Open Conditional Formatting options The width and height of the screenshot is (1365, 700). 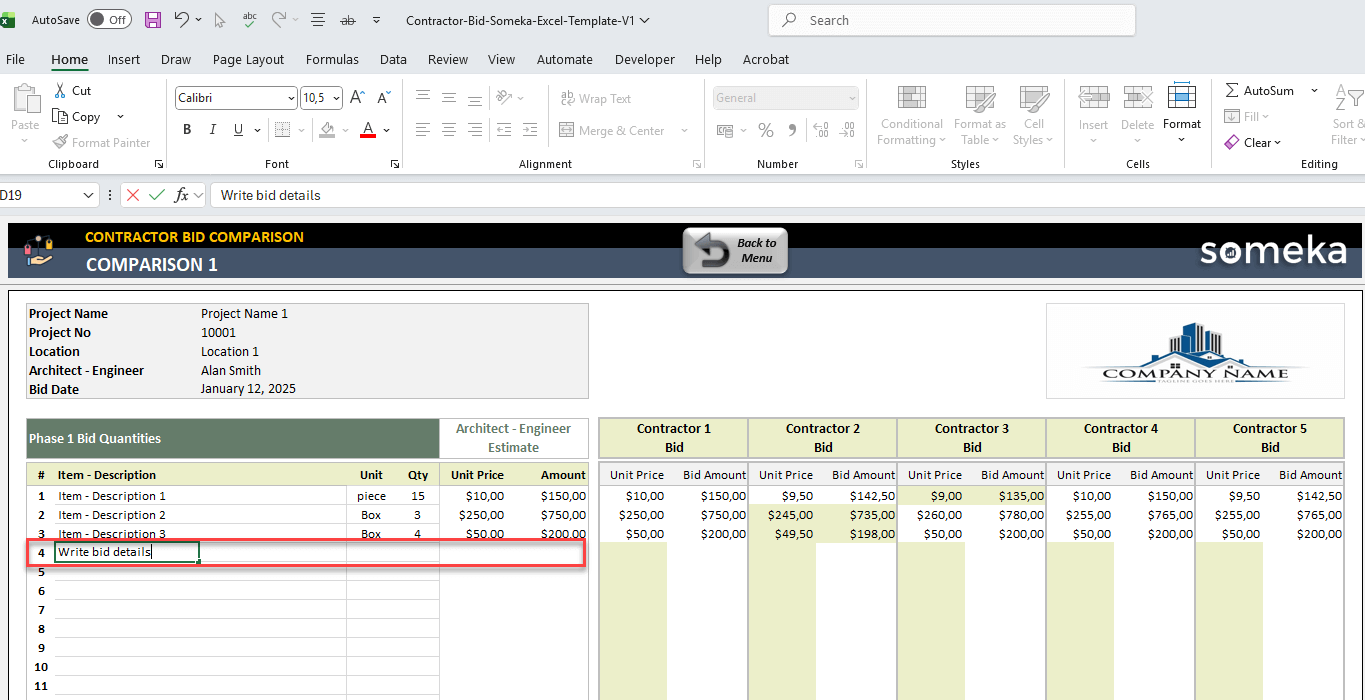coord(911,115)
